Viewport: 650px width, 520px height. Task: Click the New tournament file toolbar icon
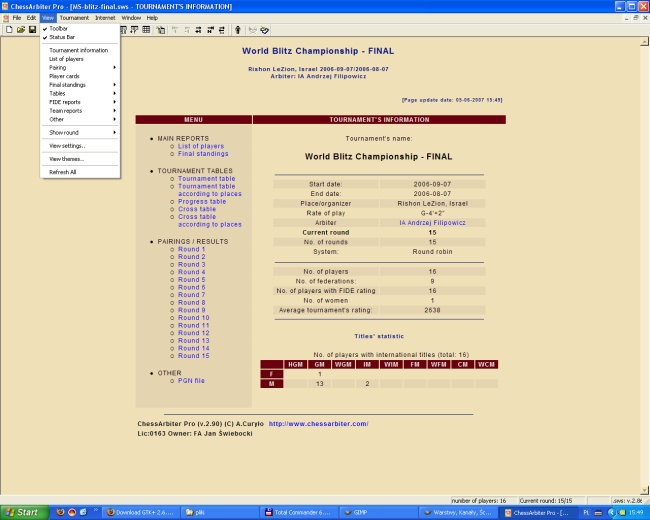(9, 29)
